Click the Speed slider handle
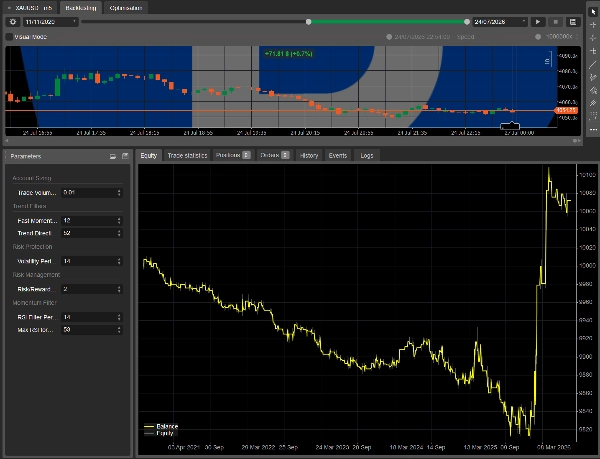Image resolution: width=600 pixels, height=459 pixels. tap(538, 37)
